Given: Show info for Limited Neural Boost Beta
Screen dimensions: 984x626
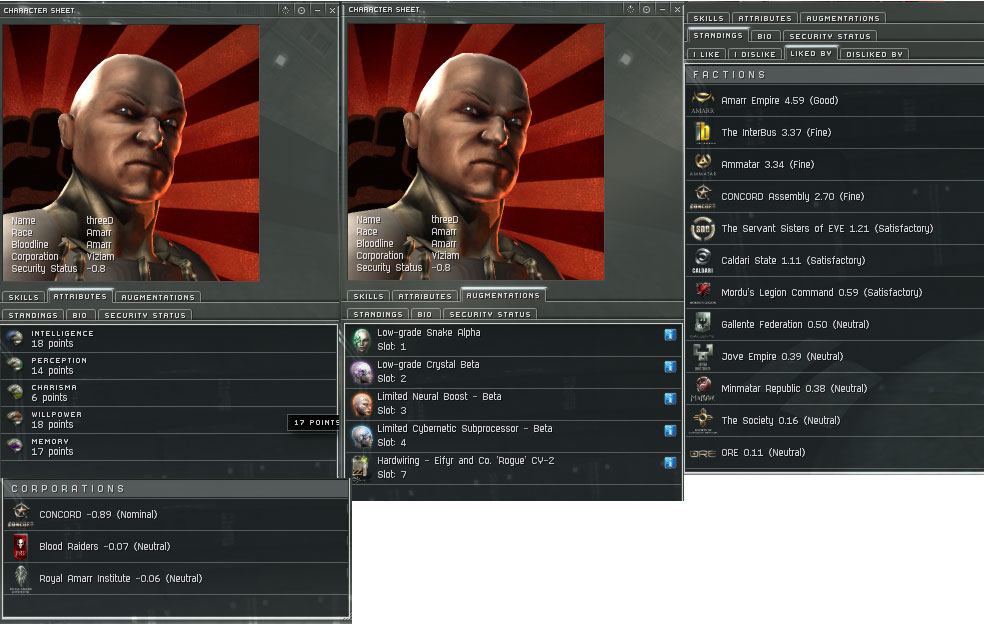Looking at the screenshot, I should [x=670, y=398].
